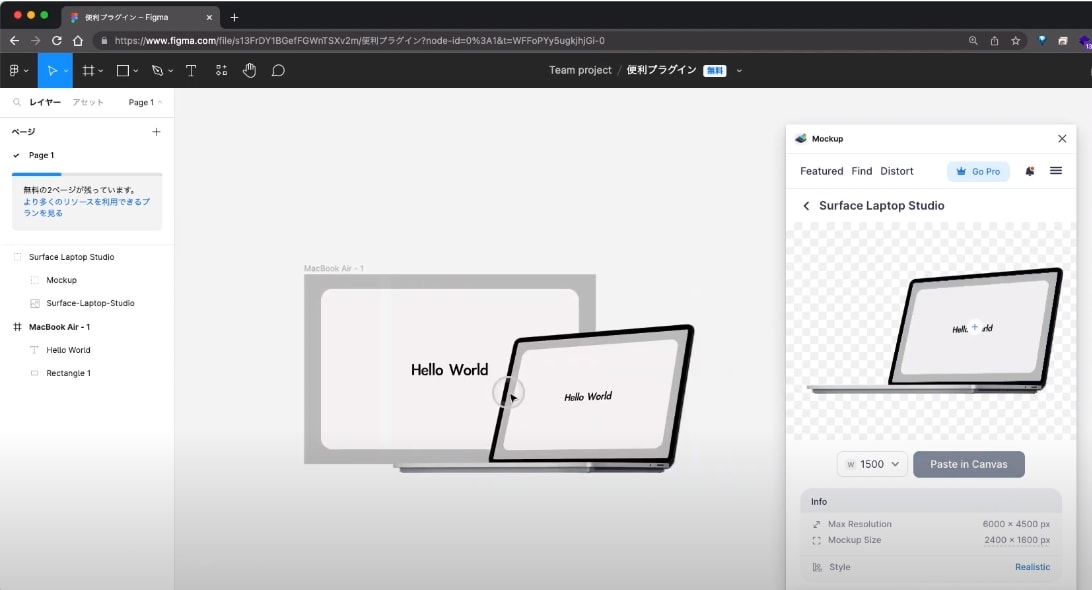Open the Figma main menu icon

pyautogui.click(x=14, y=70)
